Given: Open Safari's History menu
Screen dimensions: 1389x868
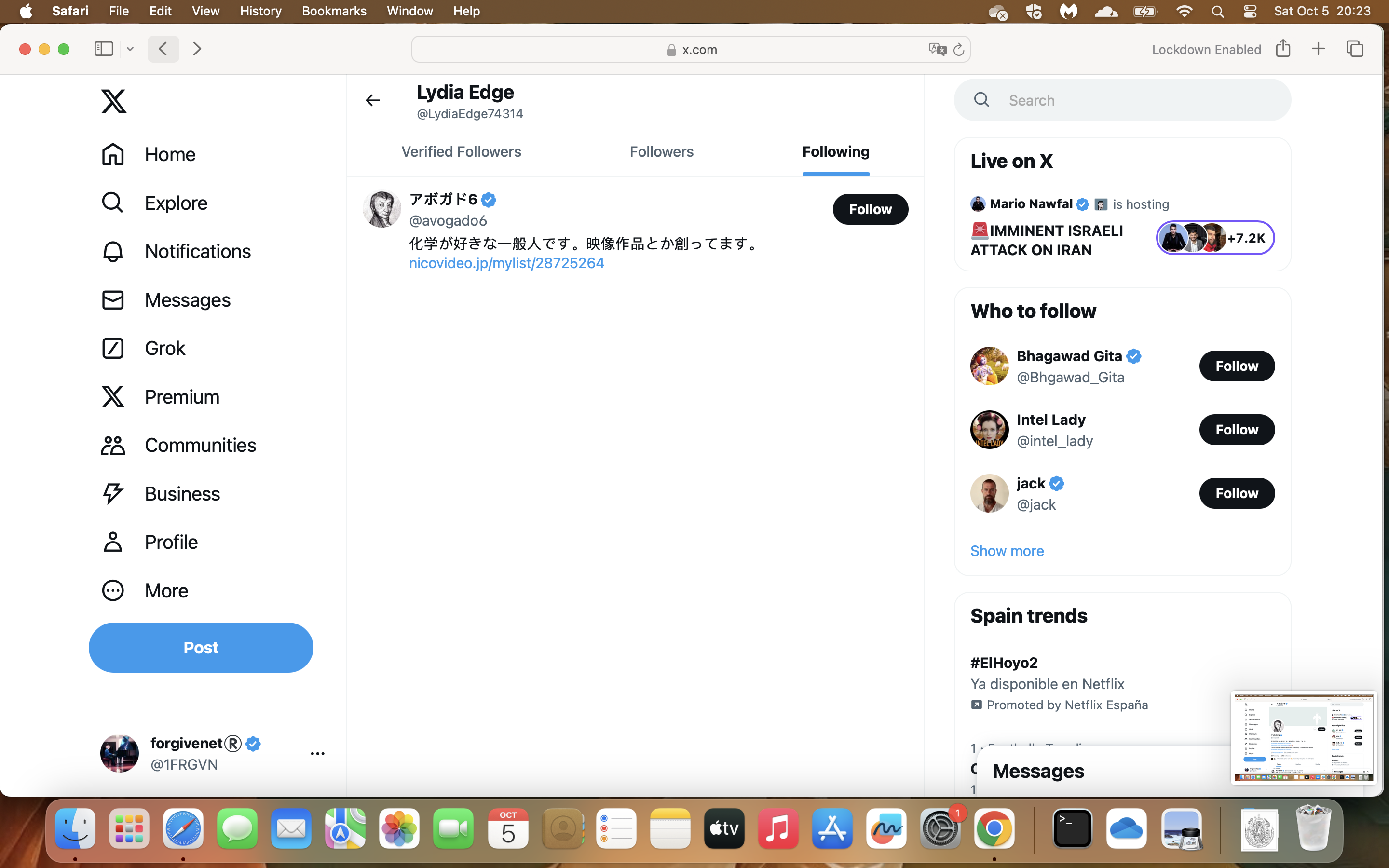Looking at the screenshot, I should [260, 11].
